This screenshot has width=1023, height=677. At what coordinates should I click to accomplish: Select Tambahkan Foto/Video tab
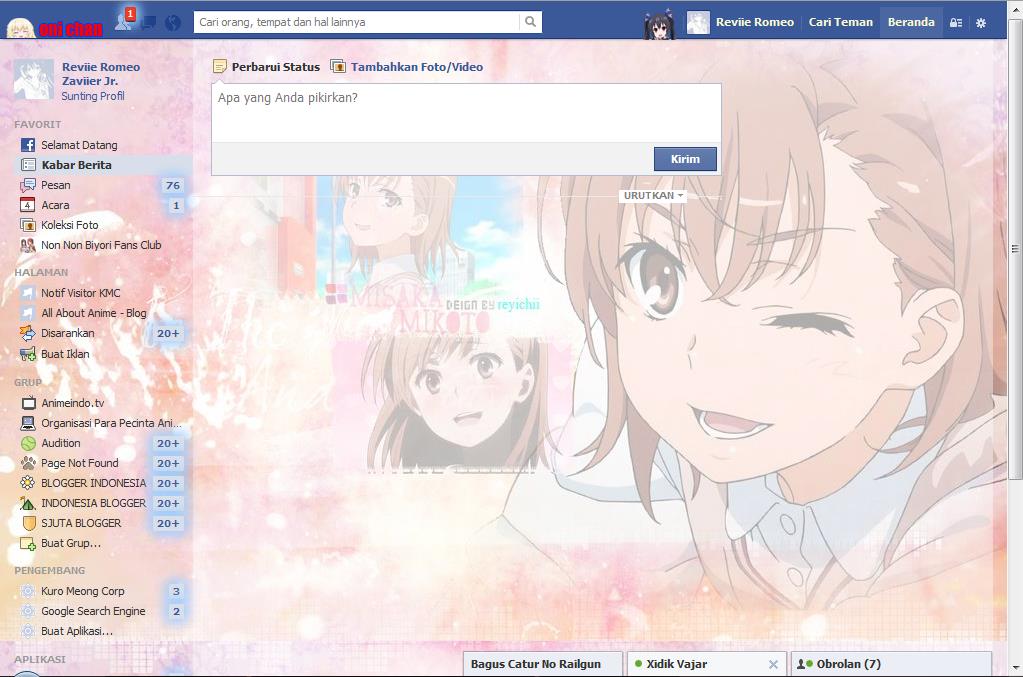click(x=407, y=67)
